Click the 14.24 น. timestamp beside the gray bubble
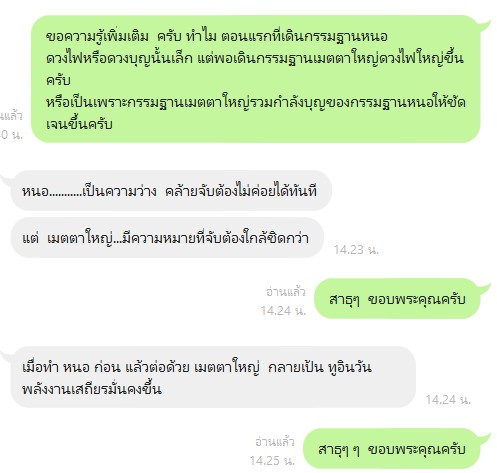Screen dimensions: 497x473 448,399
